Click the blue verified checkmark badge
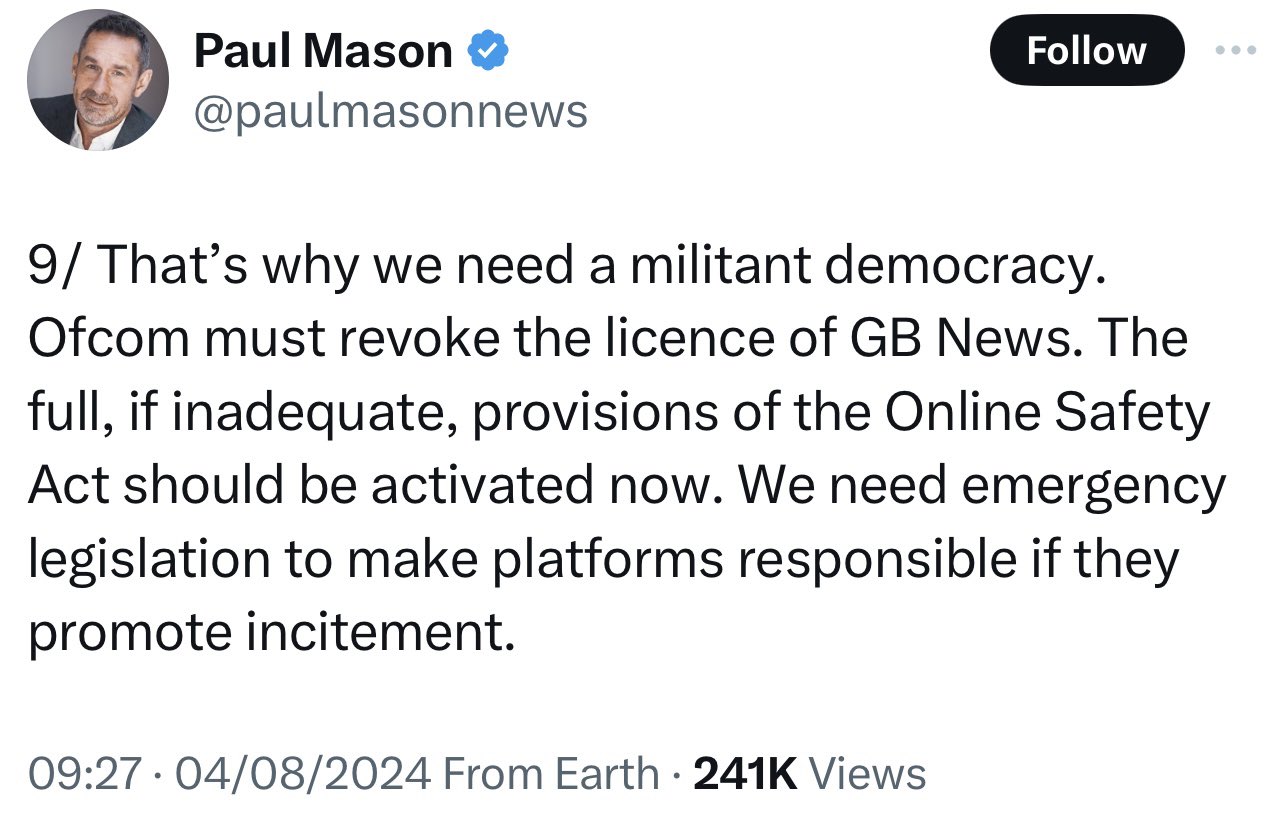The image size is (1271, 827). tap(492, 51)
